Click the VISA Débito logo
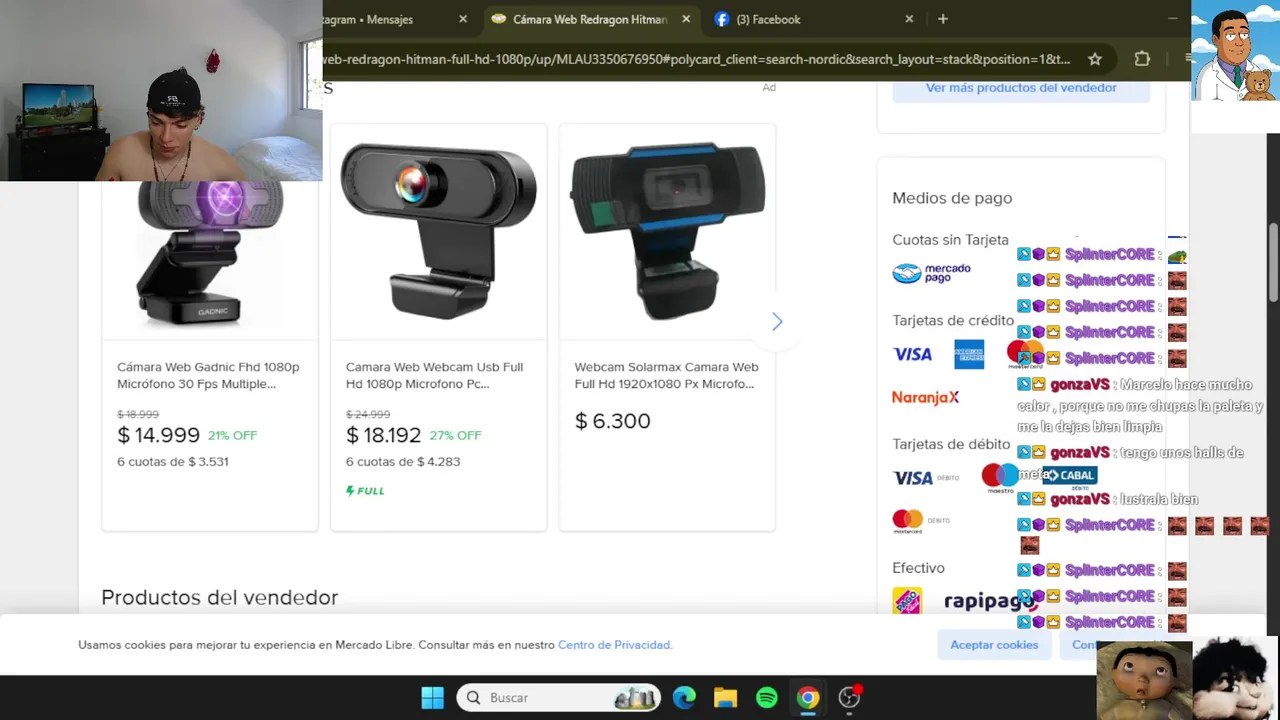 coord(926,478)
